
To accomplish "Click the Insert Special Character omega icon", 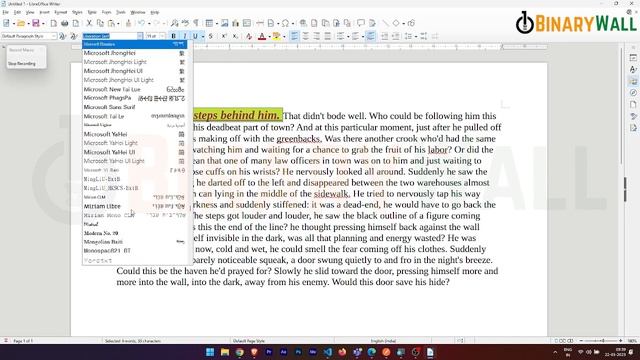I will tap(285, 23).
